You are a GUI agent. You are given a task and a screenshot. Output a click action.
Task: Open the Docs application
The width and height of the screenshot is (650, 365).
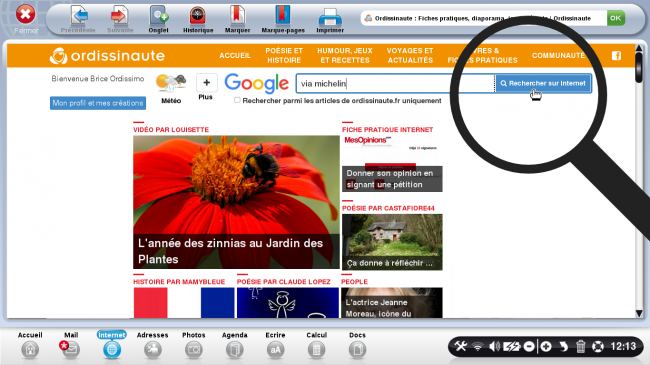click(357, 345)
